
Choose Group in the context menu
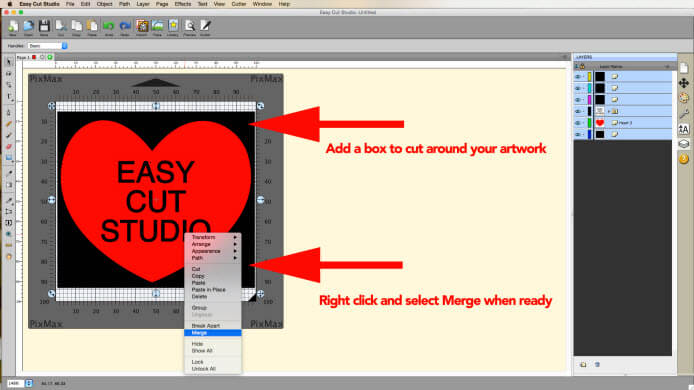click(213, 308)
